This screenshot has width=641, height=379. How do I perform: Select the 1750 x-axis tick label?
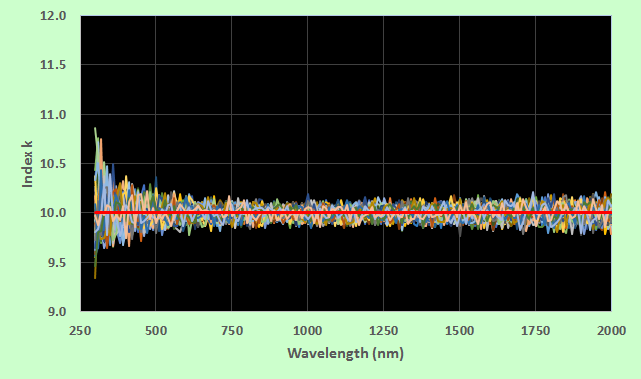[x=535, y=330]
